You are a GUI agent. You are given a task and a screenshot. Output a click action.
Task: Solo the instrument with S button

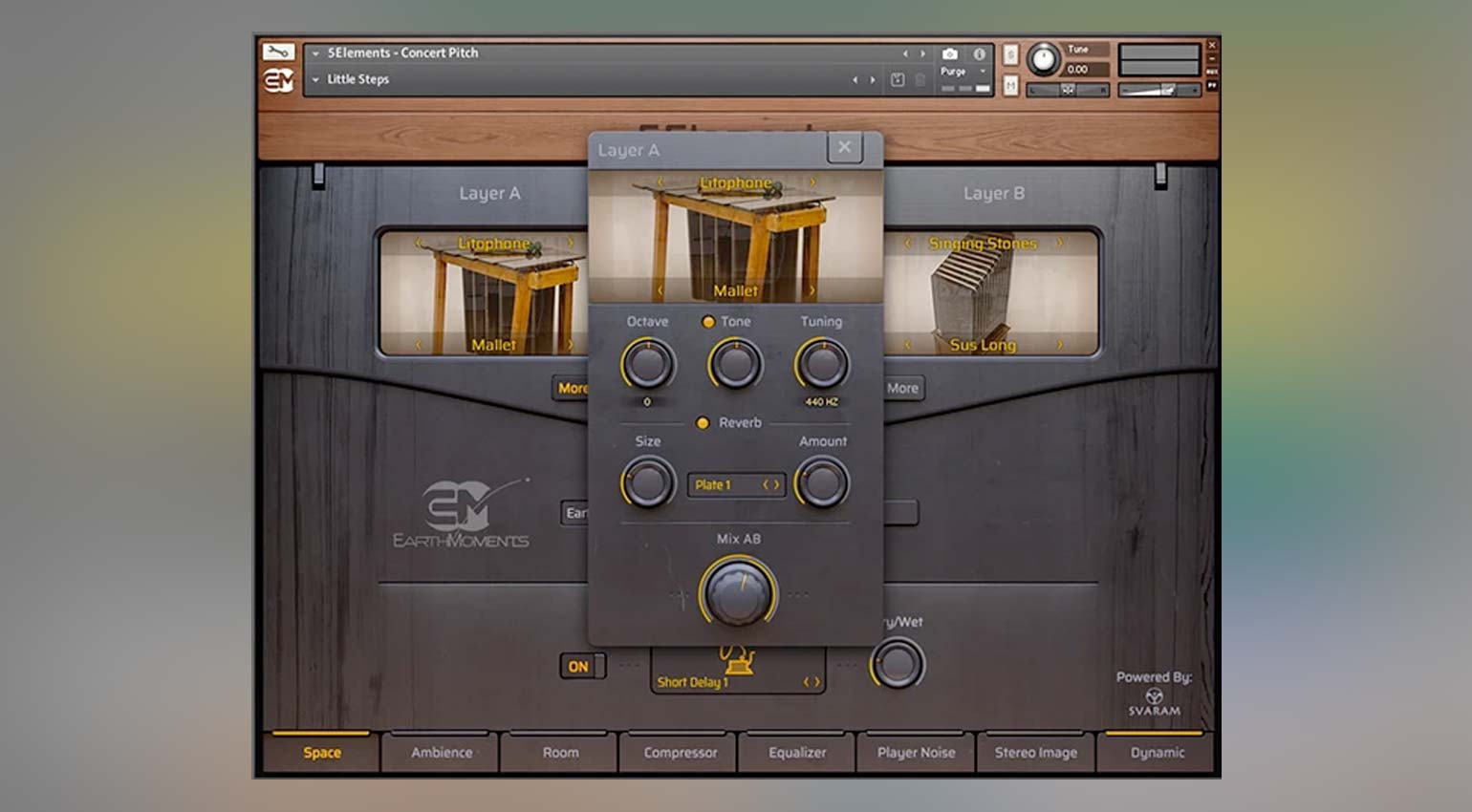(x=1010, y=55)
